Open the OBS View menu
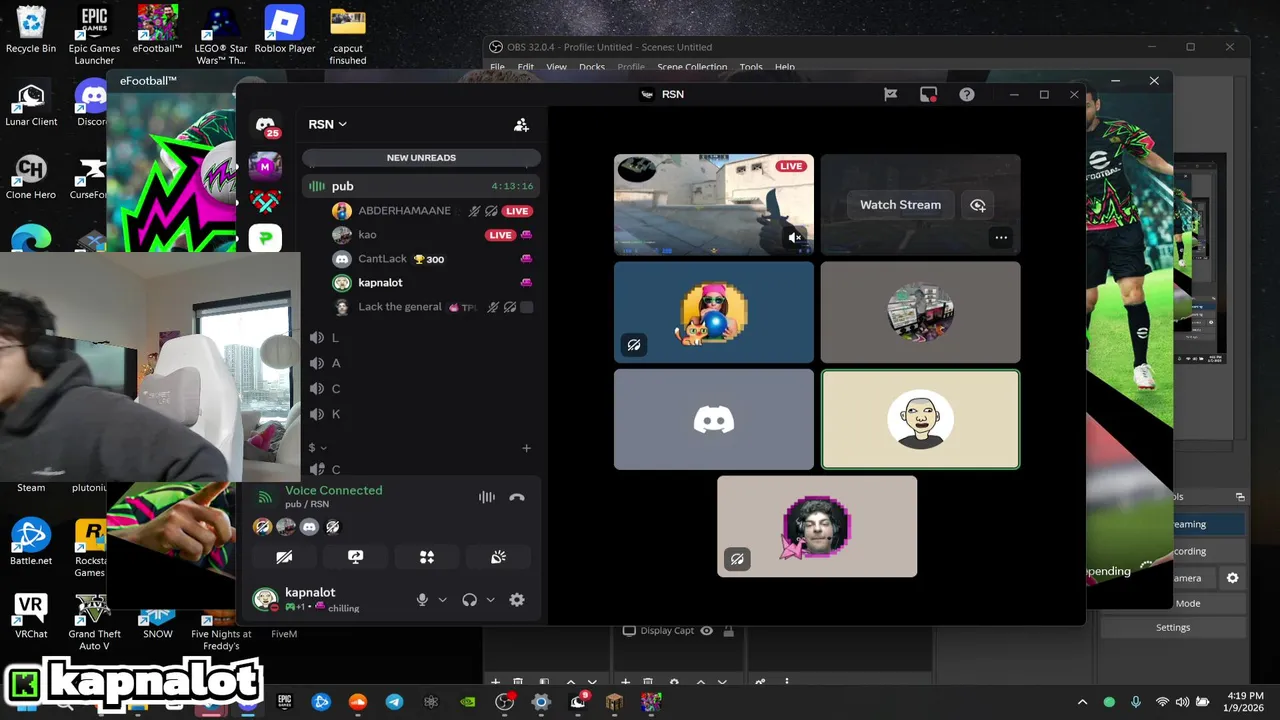 point(556,67)
